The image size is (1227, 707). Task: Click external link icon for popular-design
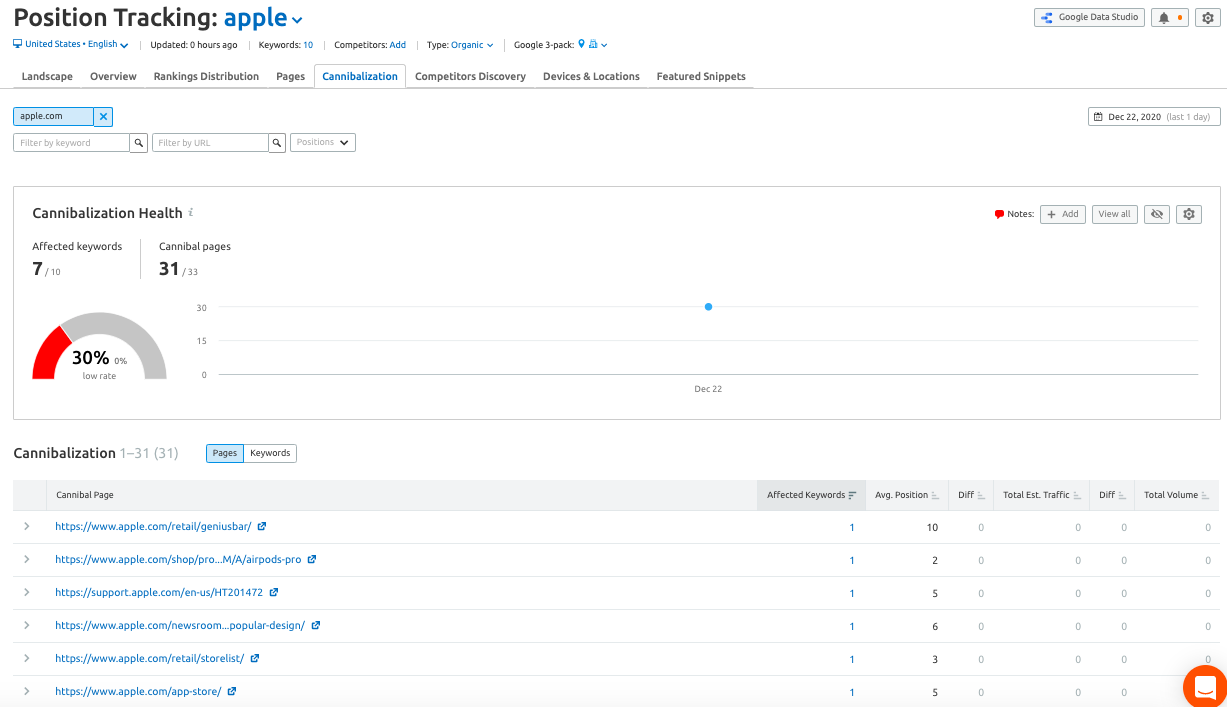coord(316,625)
